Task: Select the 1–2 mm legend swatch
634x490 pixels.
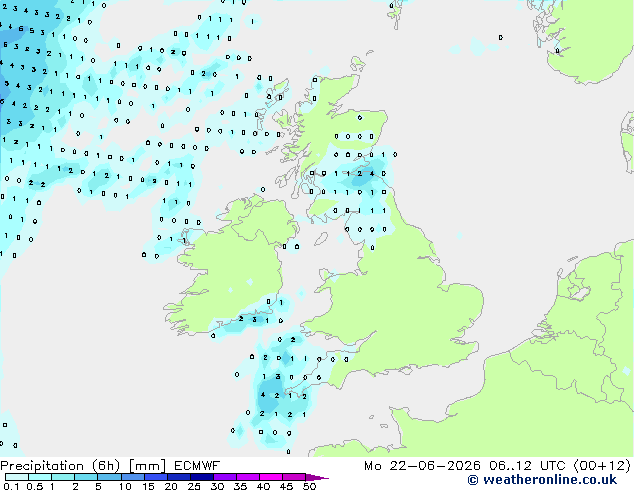Action: pyautogui.click(x=63, y=477)
